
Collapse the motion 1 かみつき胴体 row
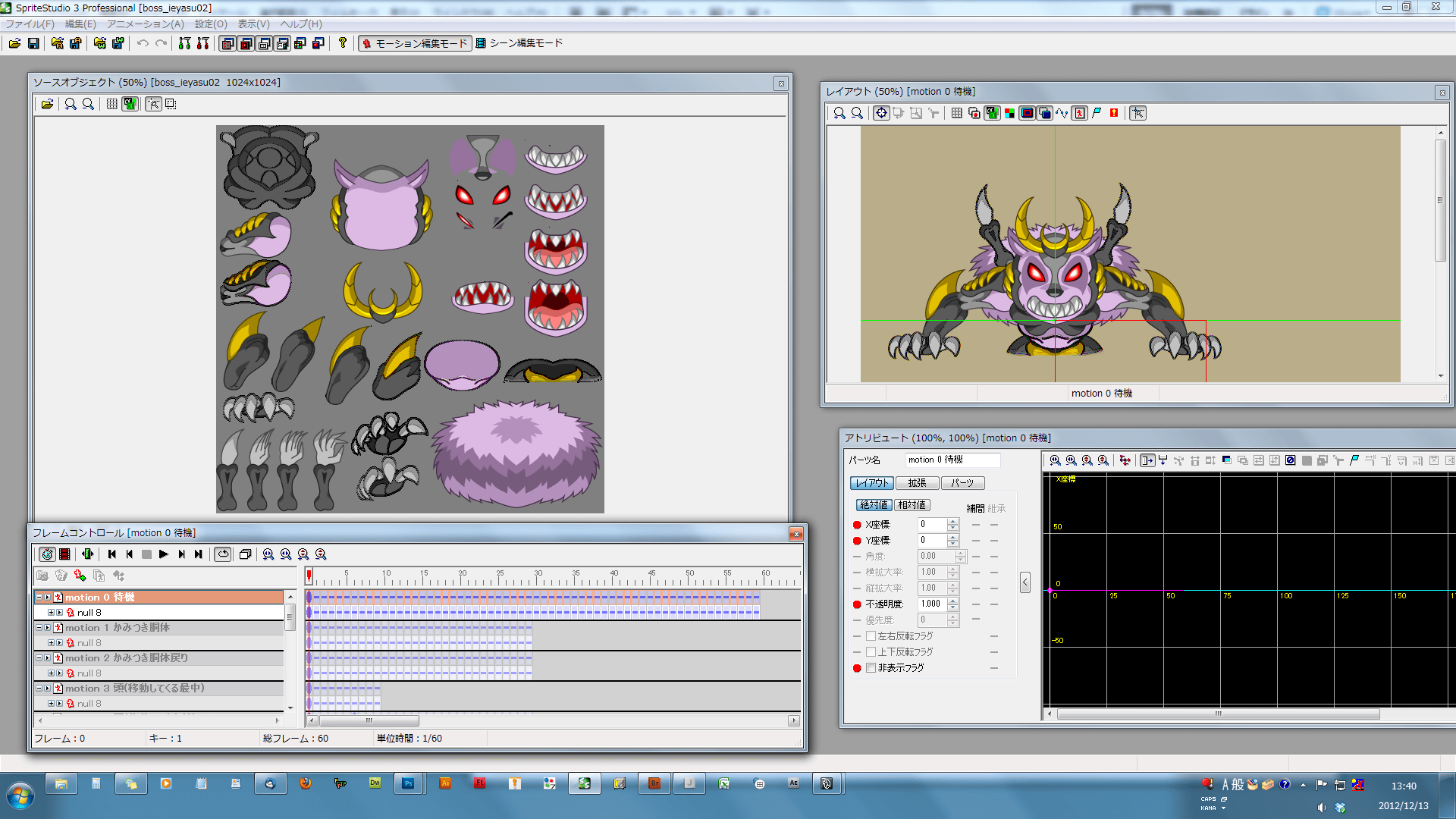[x=39, y=628]
